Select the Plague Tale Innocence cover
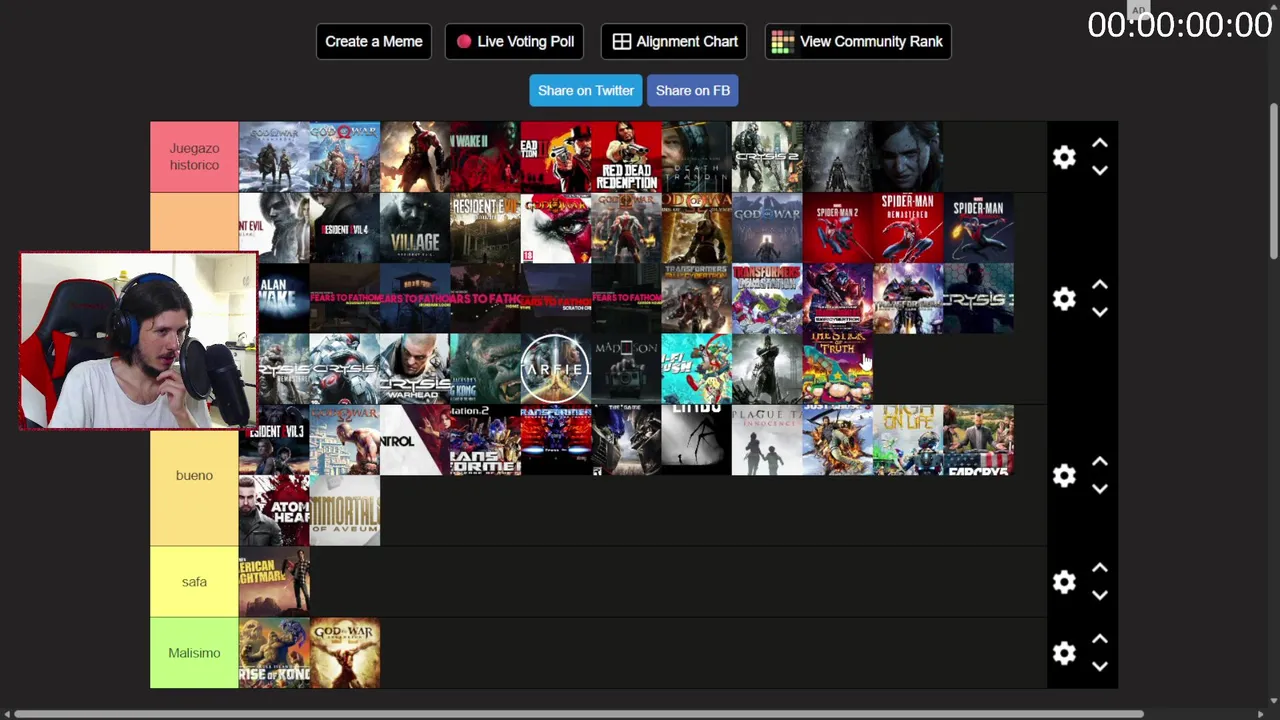1280x720 pixels. coord(767,440)
